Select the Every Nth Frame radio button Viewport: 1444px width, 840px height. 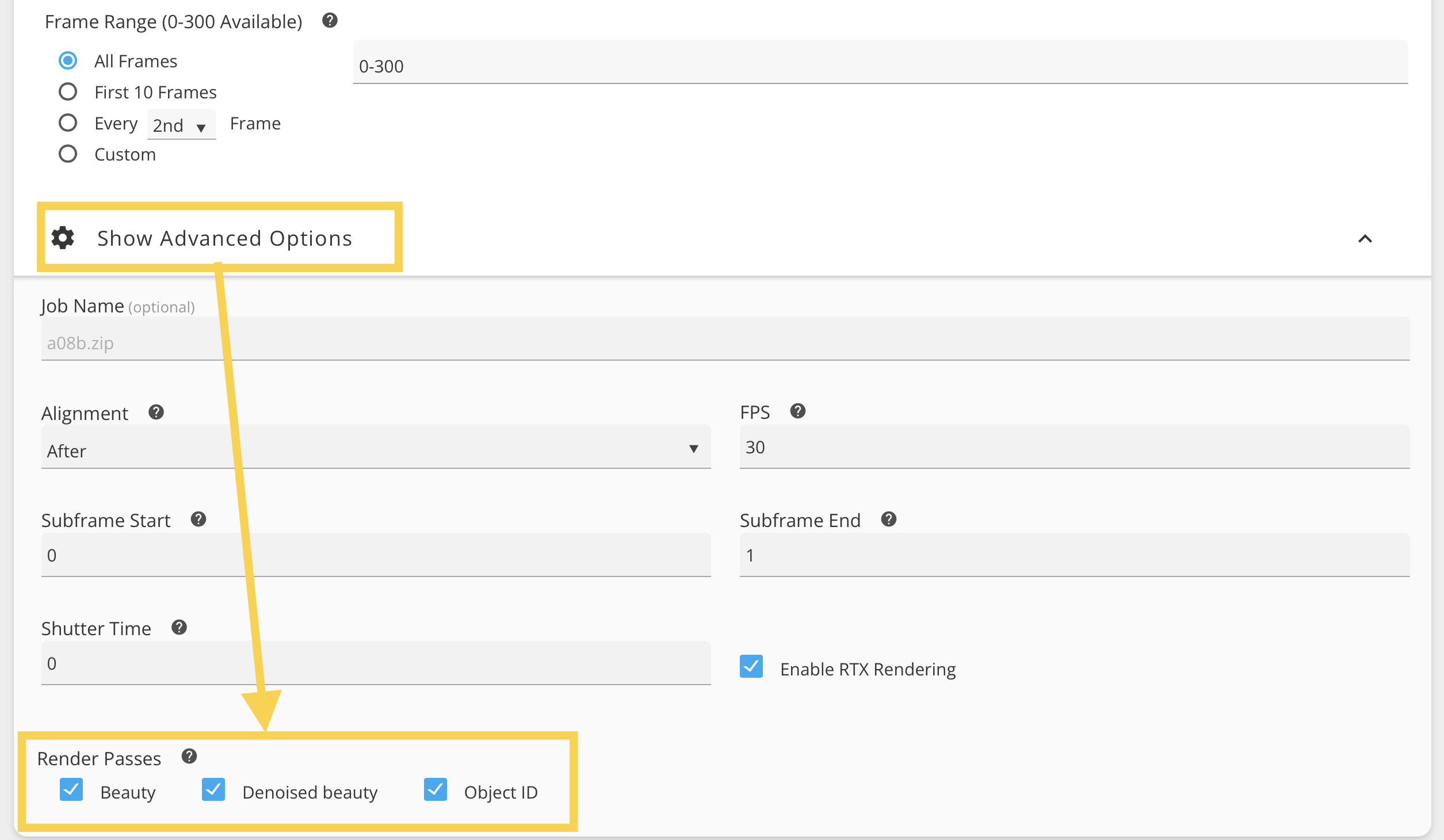coord(68,123)
